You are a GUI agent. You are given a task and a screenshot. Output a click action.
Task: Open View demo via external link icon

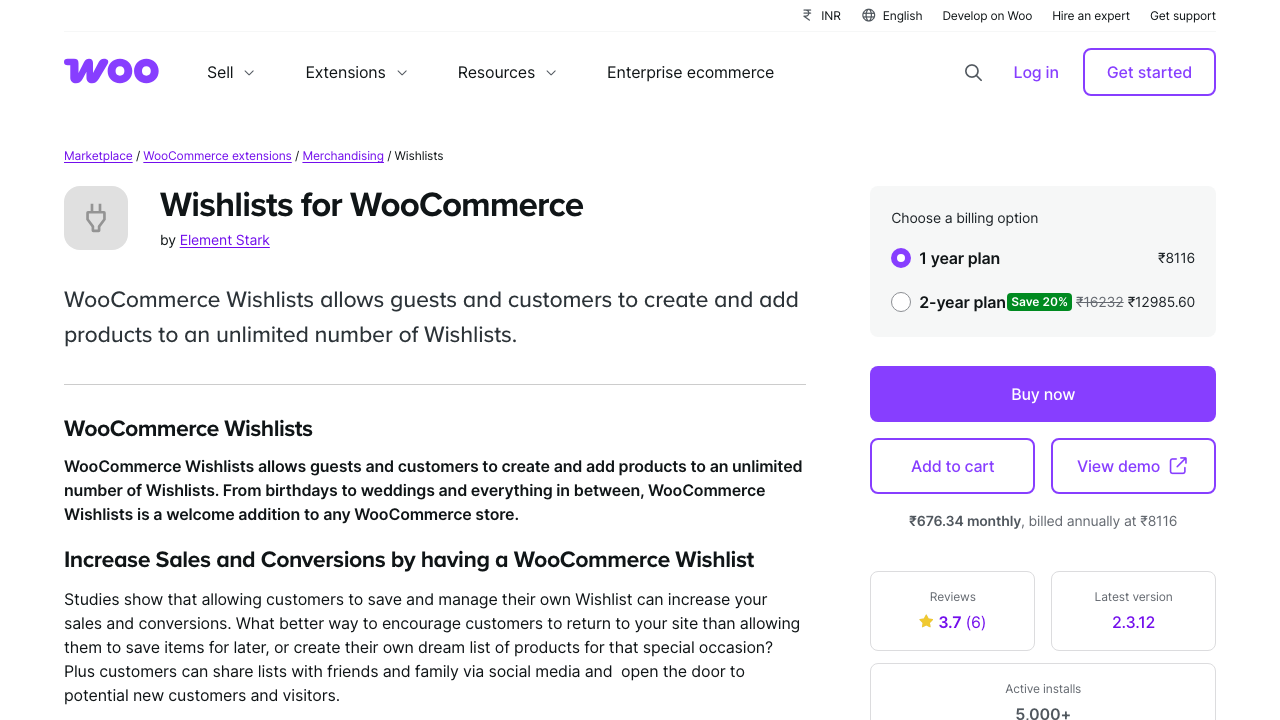click(x=1180, y=465)
